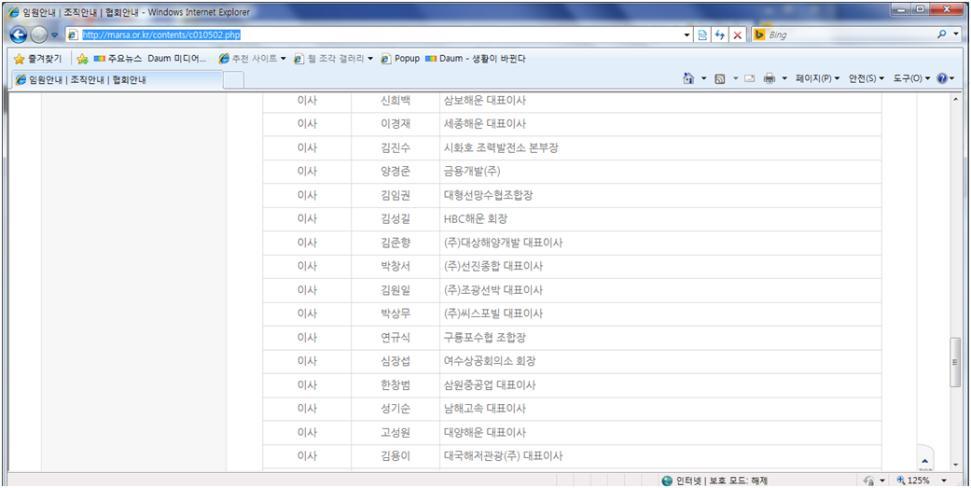Viewport: 971px width, 488px height.
Task: Click the Print printer icon
Action: tap(769, 79)
